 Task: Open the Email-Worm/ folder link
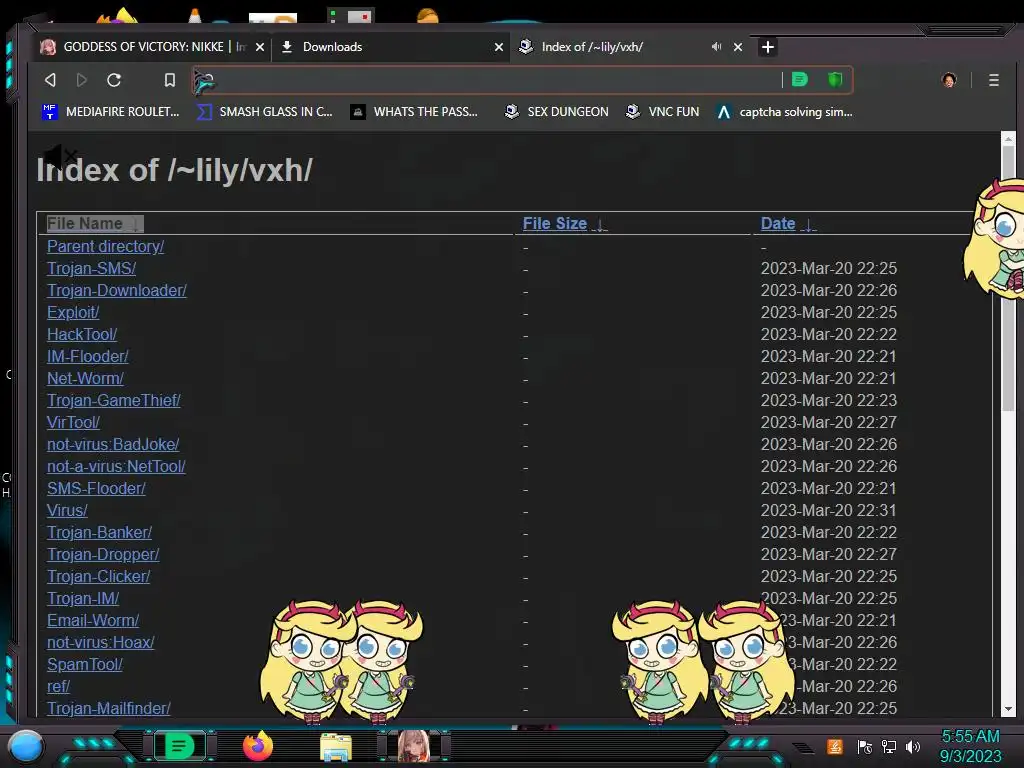93,620
